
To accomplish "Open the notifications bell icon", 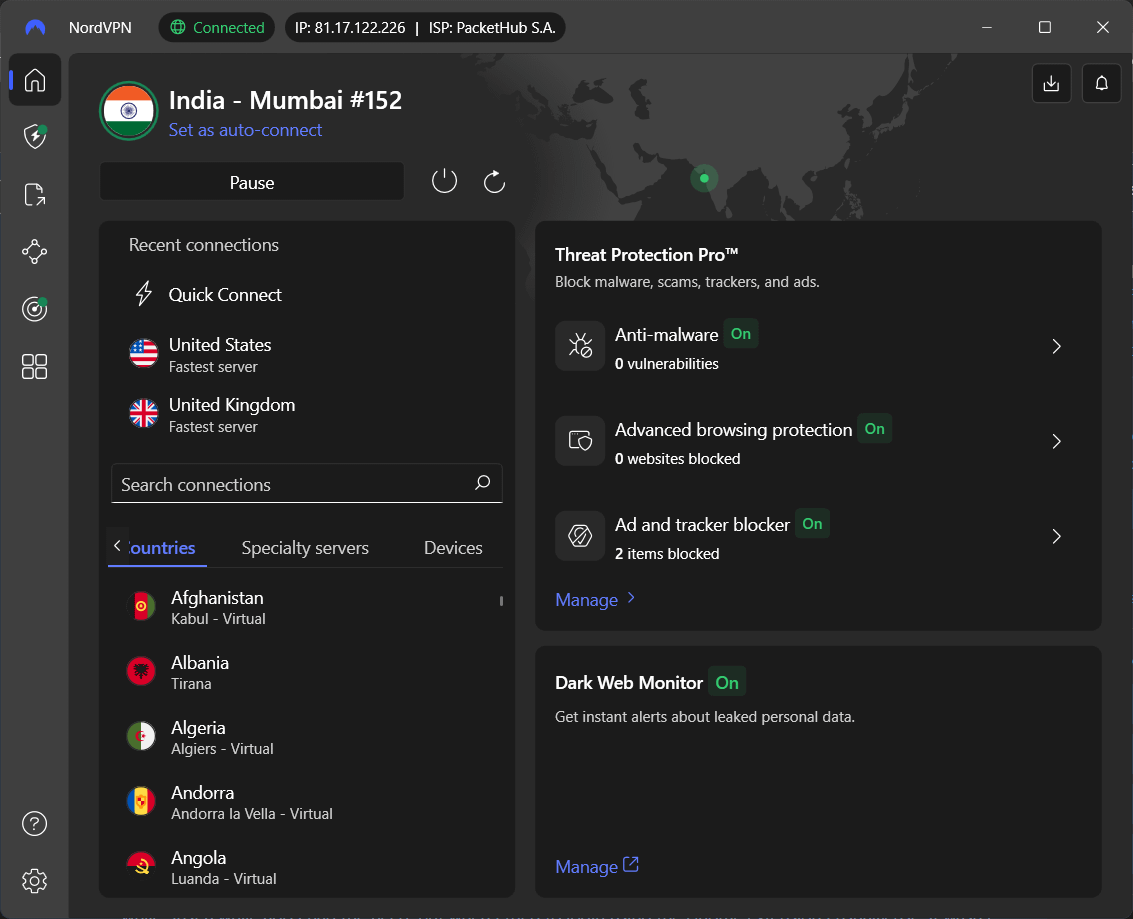I will pyautogui.click(x=1101, y=83).
